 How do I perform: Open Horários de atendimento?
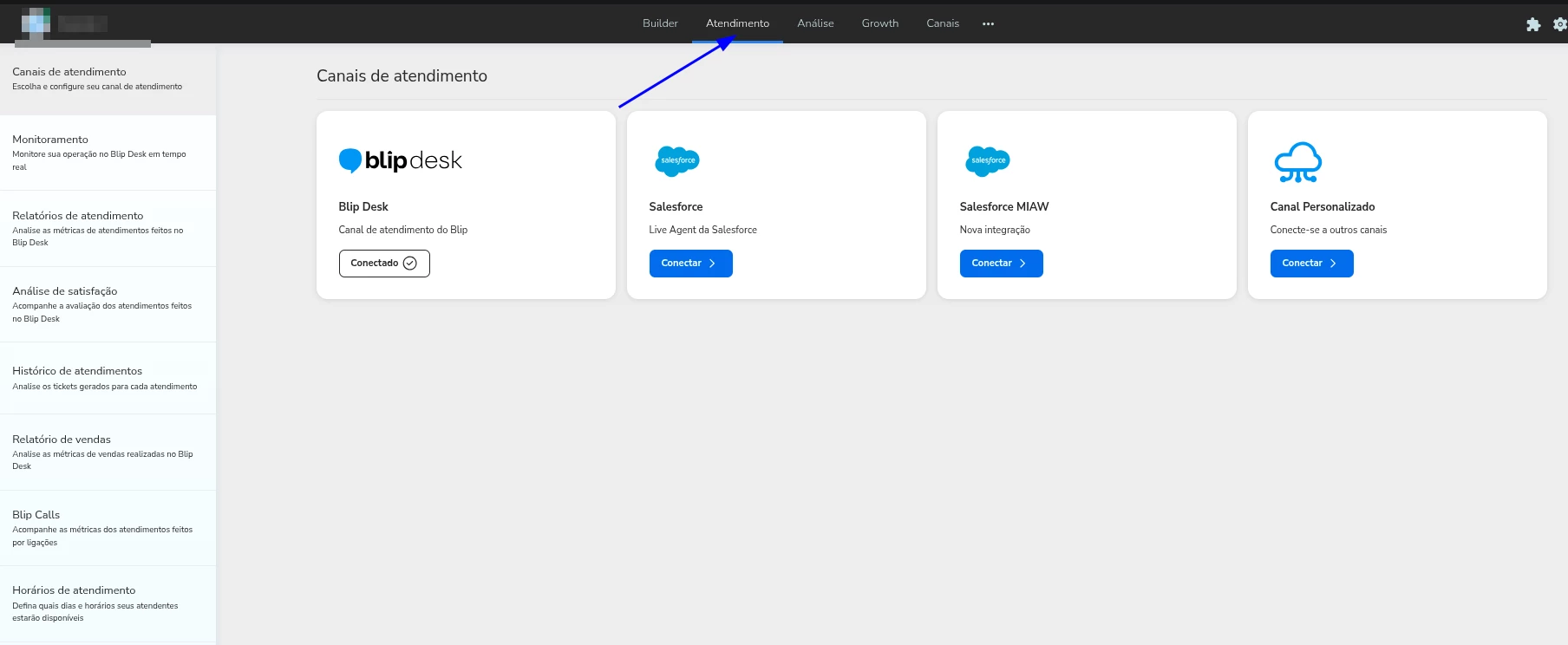point(108,604)
